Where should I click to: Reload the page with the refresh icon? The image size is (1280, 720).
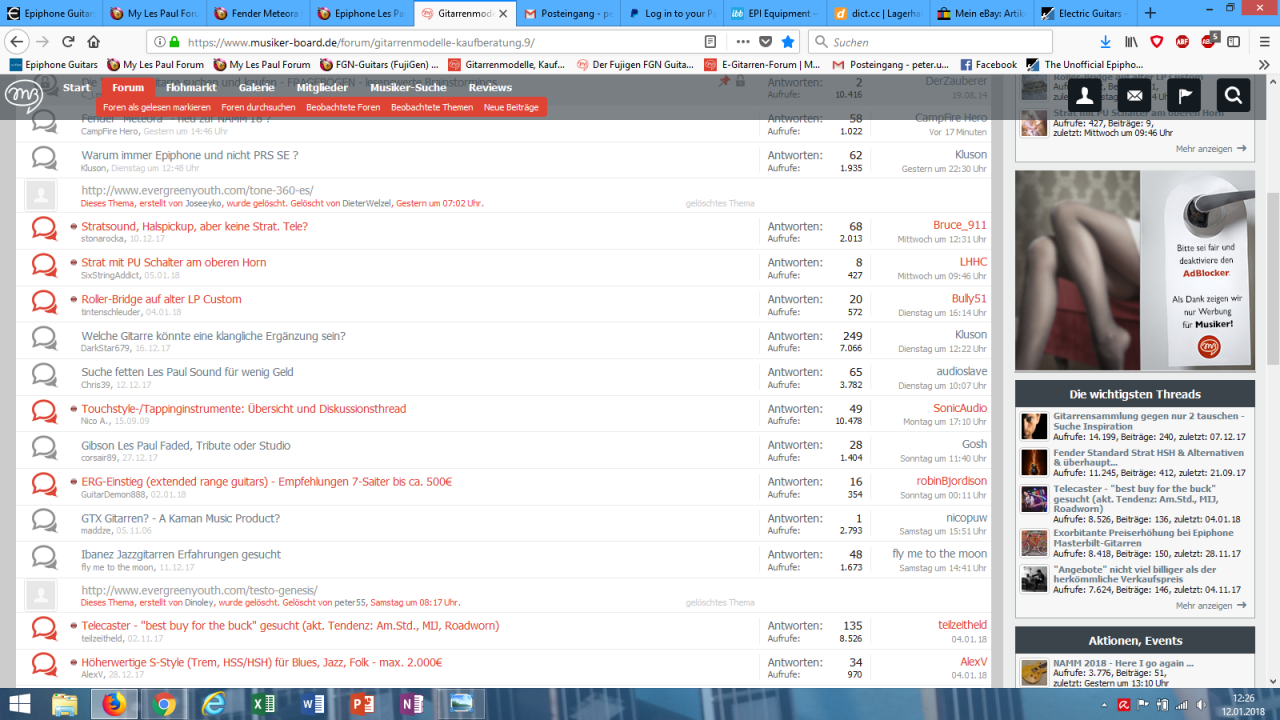pyautogui.click(x=68, y=42)
